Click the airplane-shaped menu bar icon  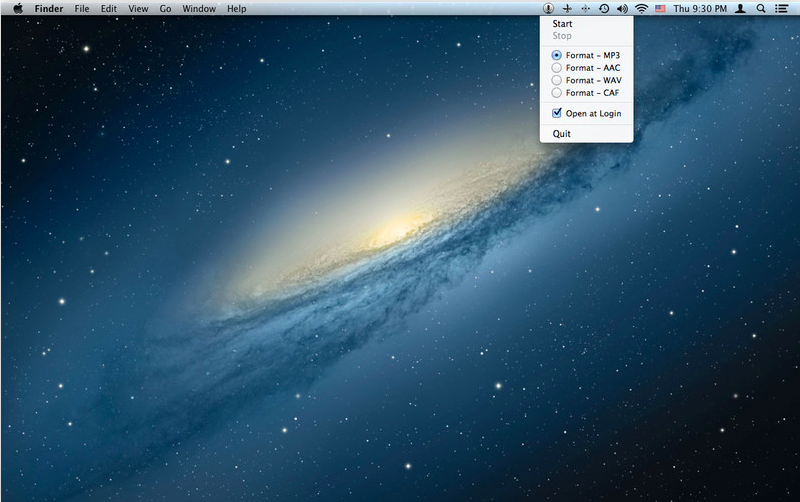(x=567, y=8)
